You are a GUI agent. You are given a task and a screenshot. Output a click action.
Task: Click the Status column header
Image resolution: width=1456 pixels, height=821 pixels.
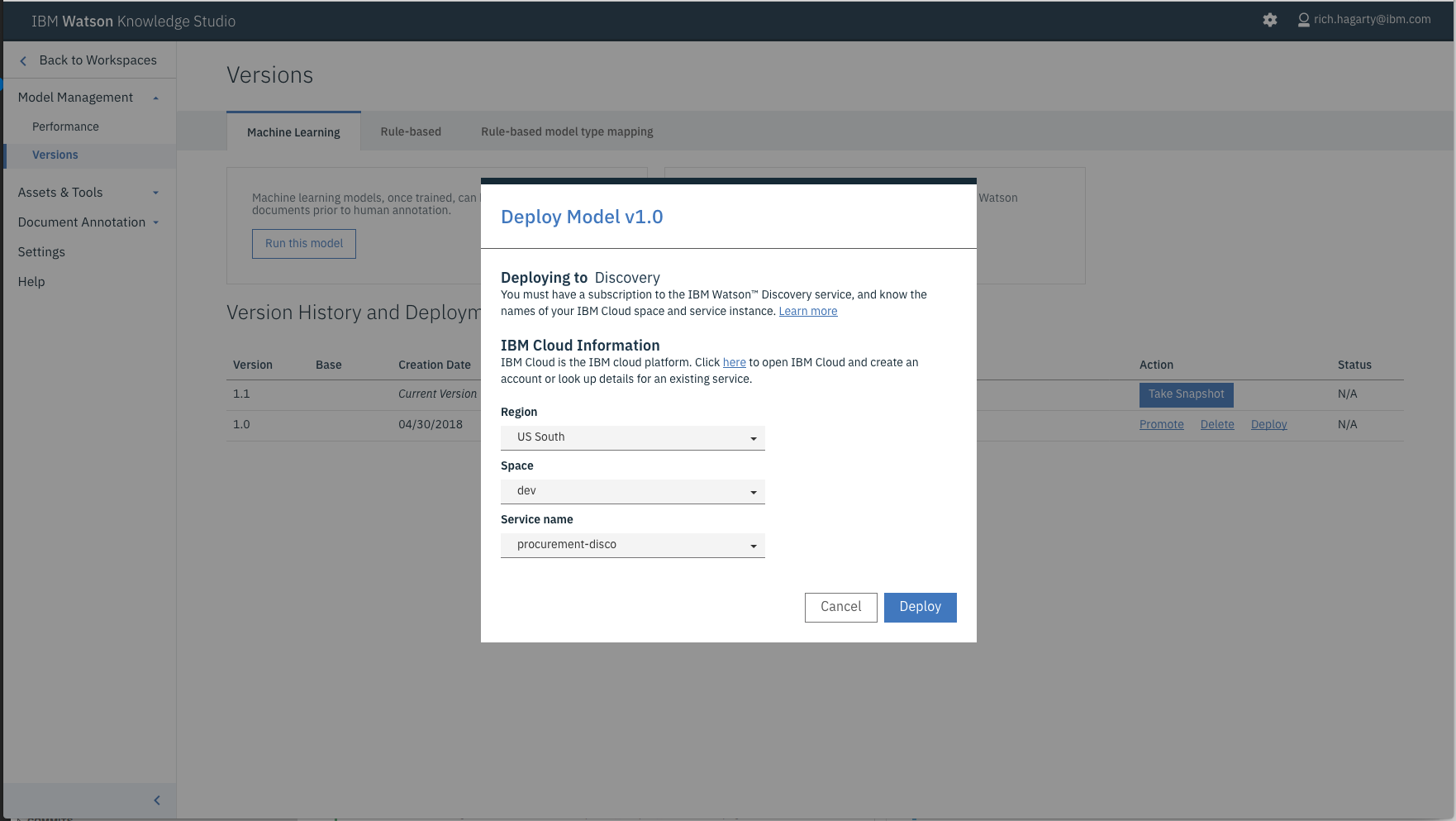point(1354,365)
